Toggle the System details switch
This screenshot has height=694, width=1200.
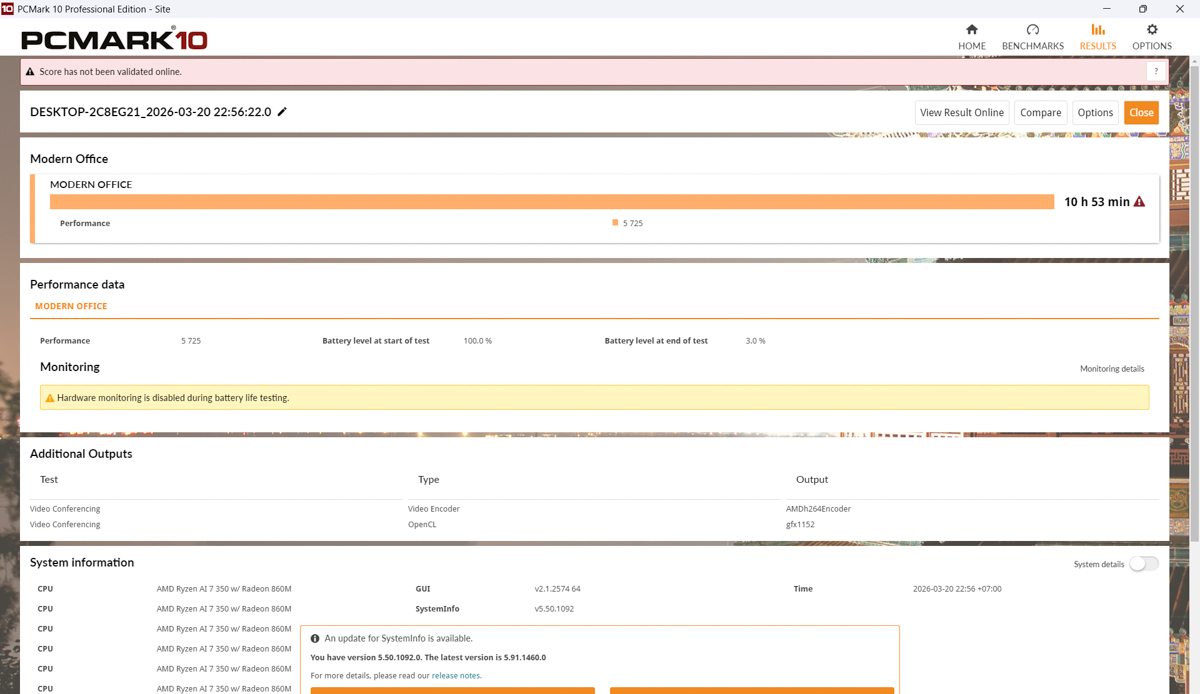click(x=1143, y=564)
